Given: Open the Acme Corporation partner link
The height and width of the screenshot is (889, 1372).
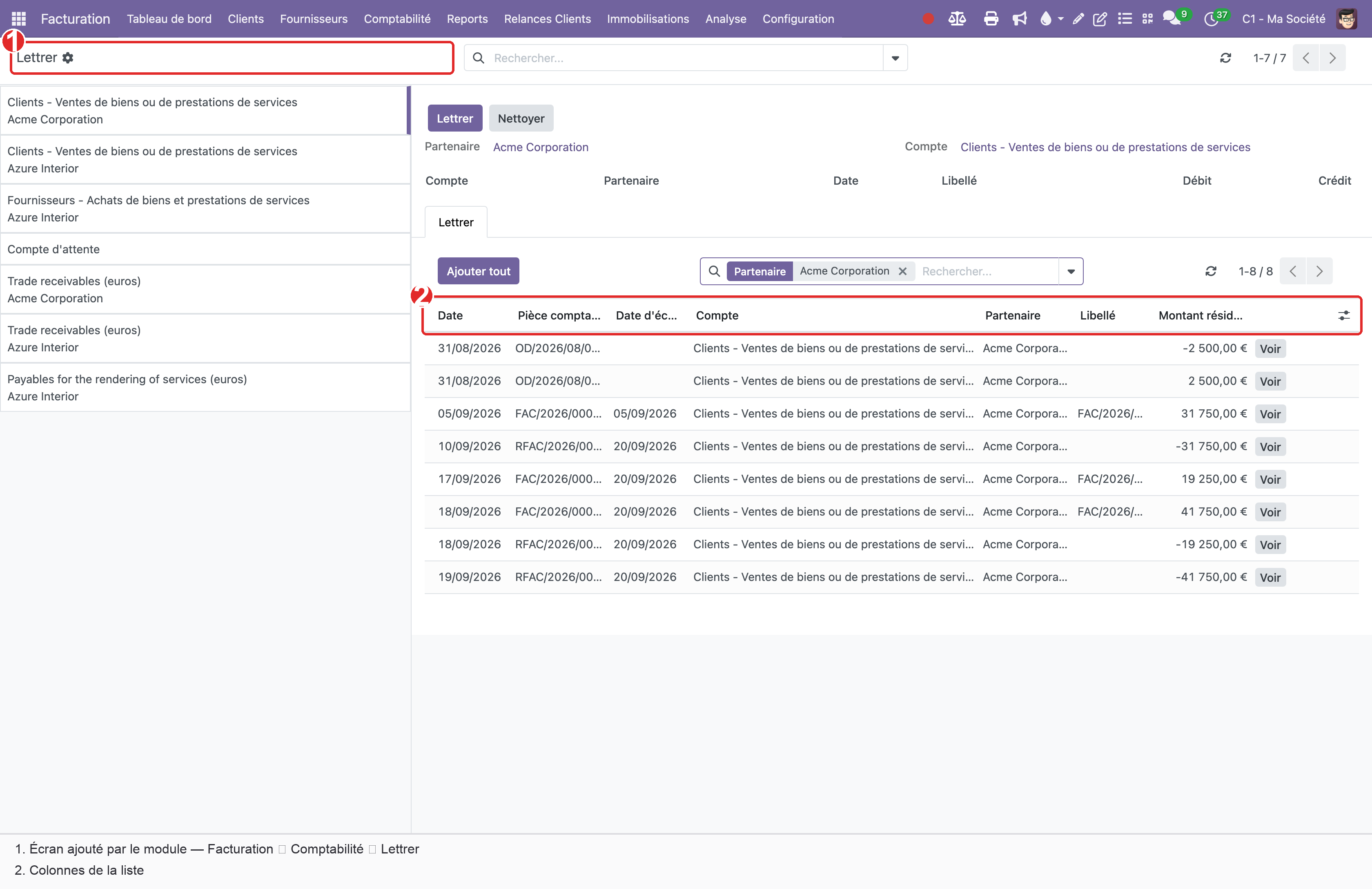Looking at the screenshot, I should pos(541,147).
